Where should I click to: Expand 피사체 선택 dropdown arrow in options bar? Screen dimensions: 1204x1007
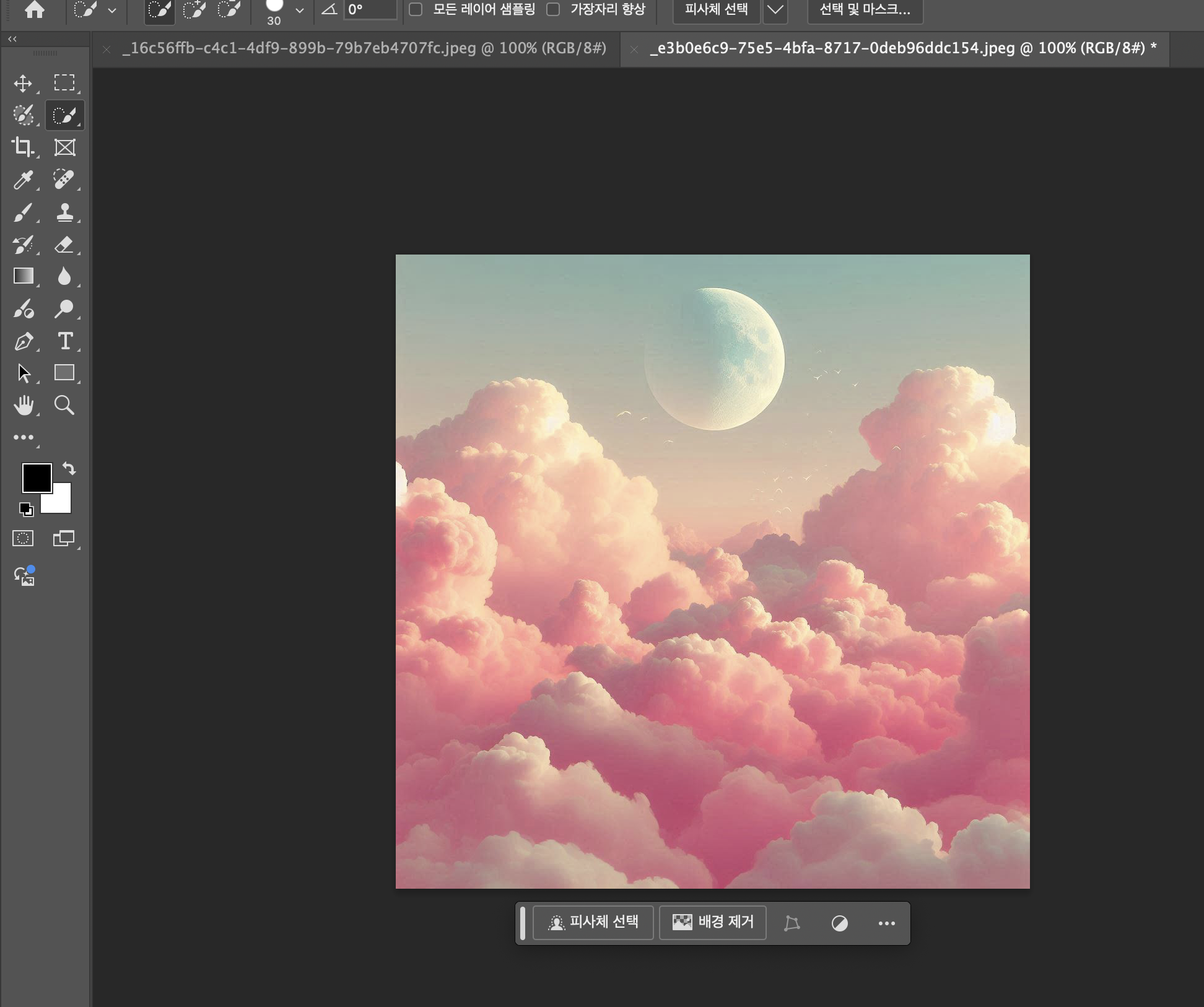775,9
